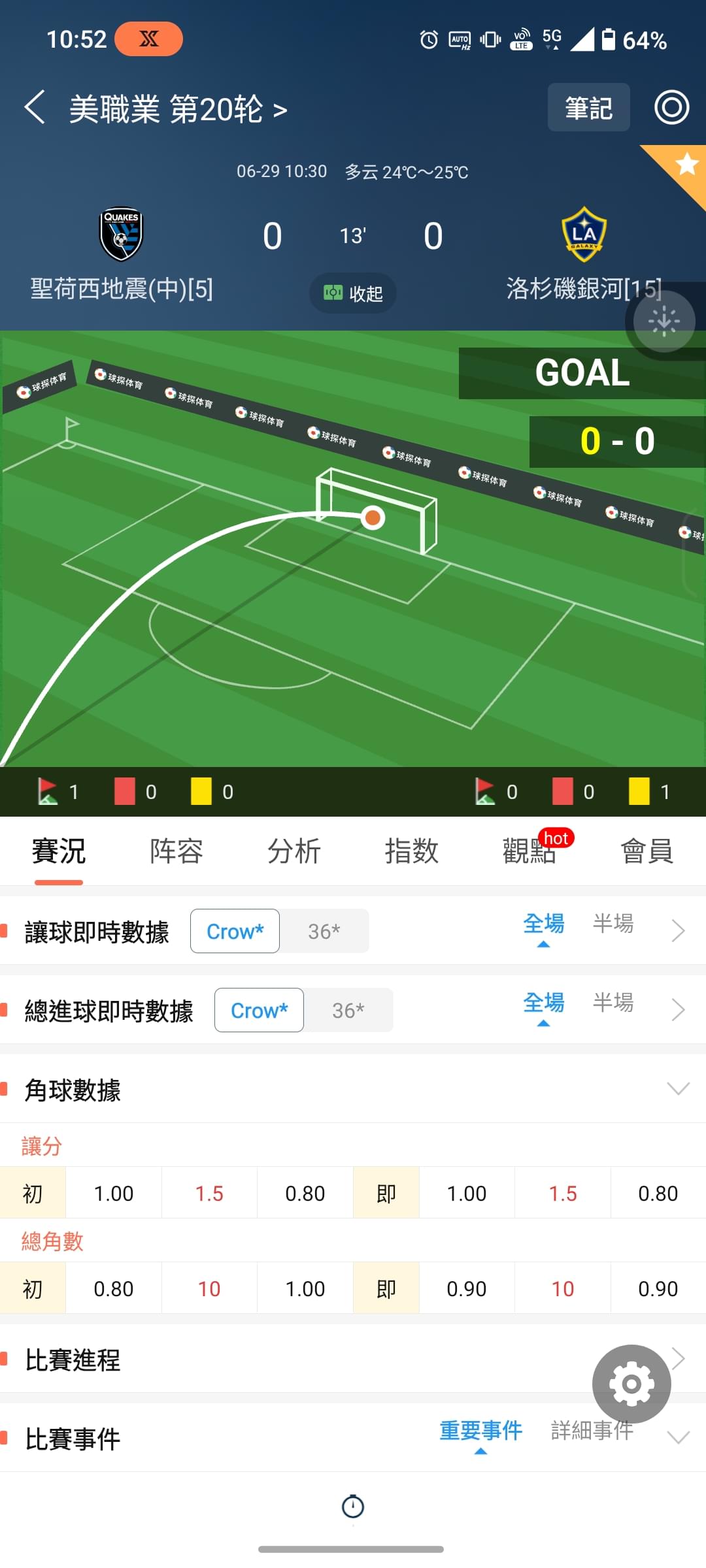Click the orange ball on the pitch animation
The image size is (706, 1568).
point(373,518)
